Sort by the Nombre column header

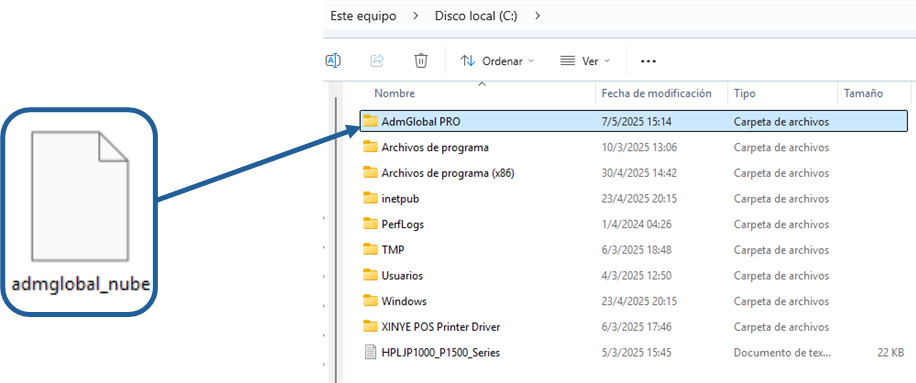tap(394, 93)
